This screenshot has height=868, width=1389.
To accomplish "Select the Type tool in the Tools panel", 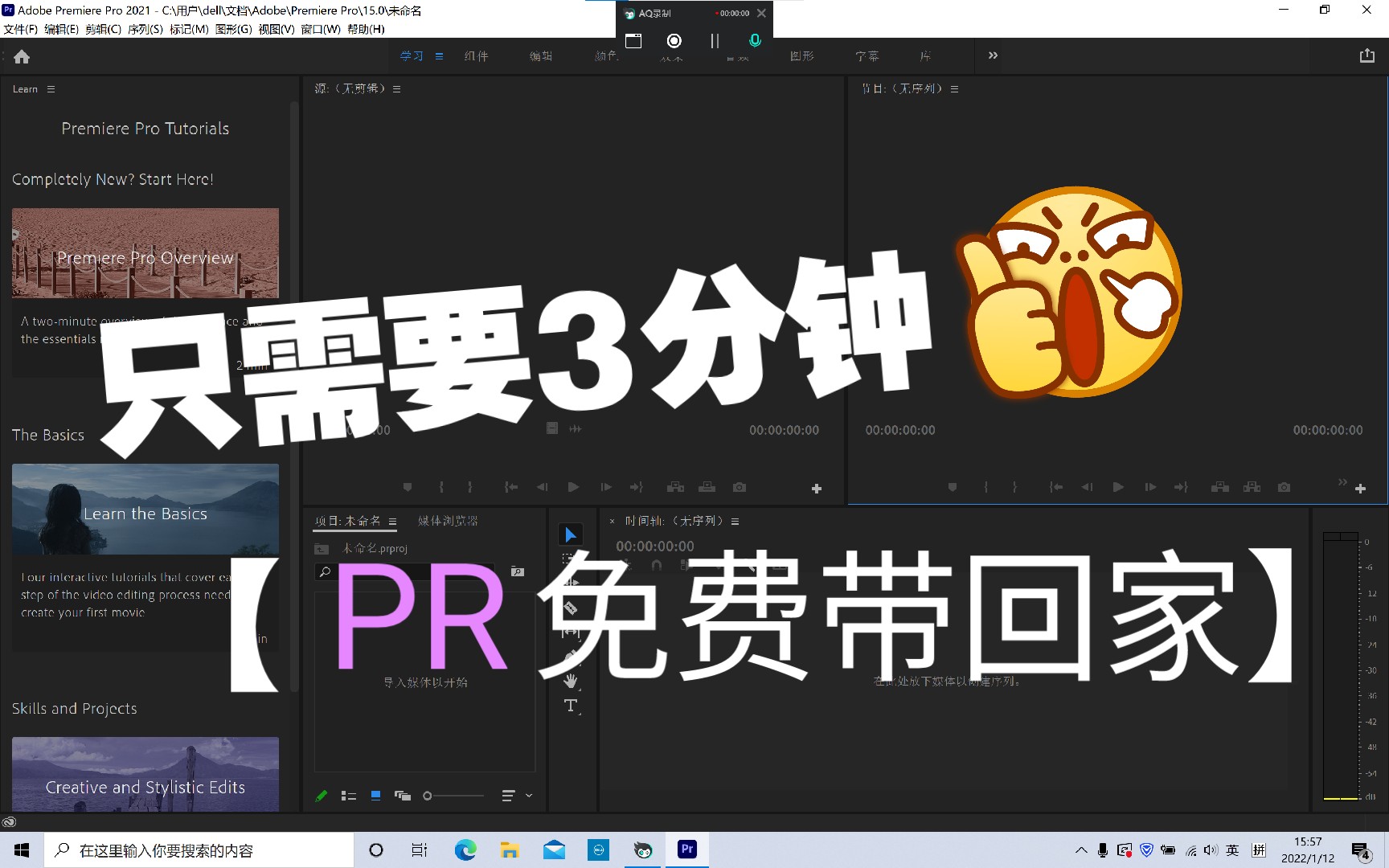I will click(x=571, y=706).
